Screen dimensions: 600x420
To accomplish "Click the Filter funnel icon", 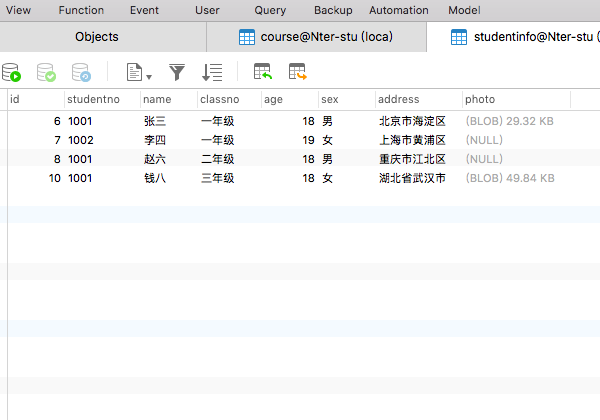I will pos(177,72).
